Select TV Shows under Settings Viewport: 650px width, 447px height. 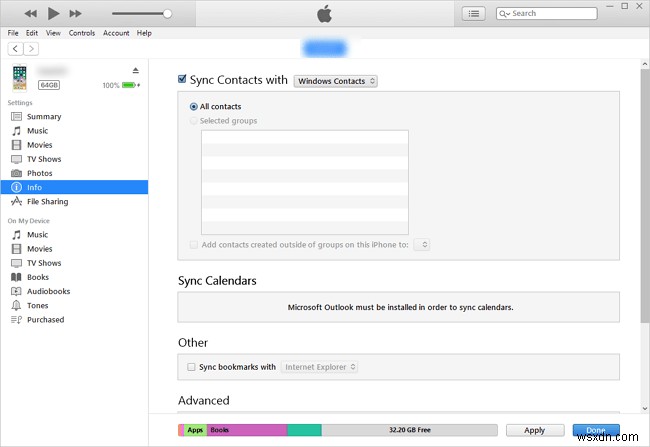[74, 159]
